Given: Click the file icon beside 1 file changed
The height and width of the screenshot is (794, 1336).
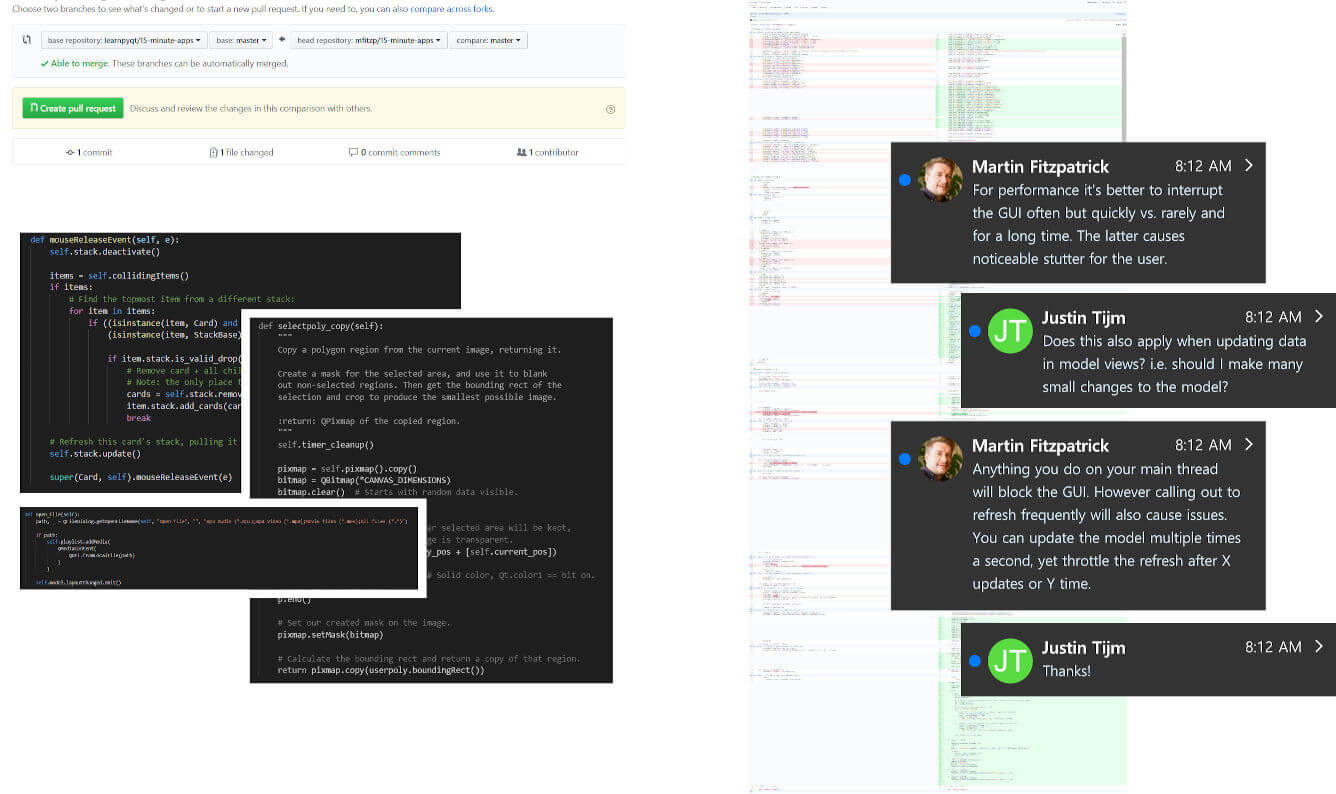Looking at the screenshot, I should click(x=213, y=152).
